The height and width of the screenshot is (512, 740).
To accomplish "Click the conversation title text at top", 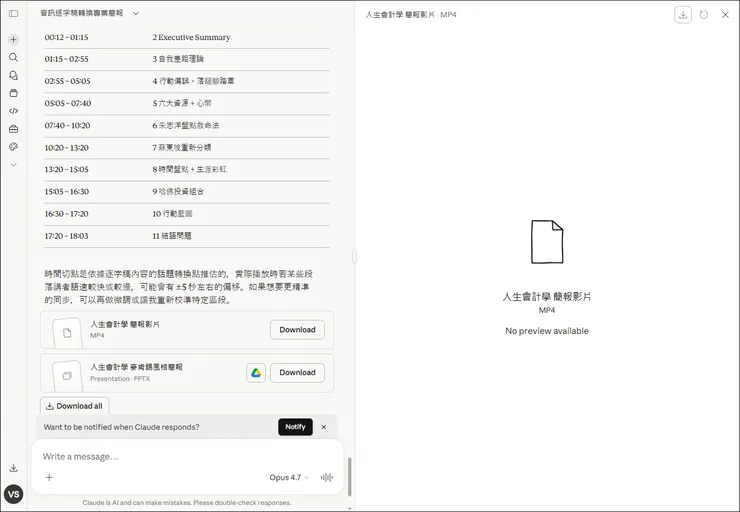I will point(82,13).
